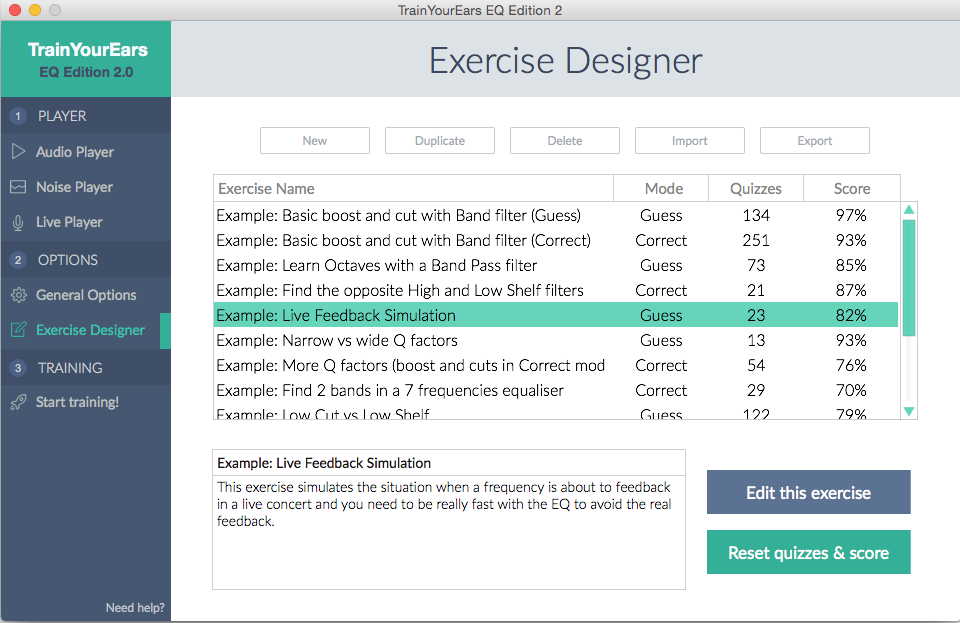Click the Start training rocket icon
This screenshot has width=960, height=623.
coord(18,402)
